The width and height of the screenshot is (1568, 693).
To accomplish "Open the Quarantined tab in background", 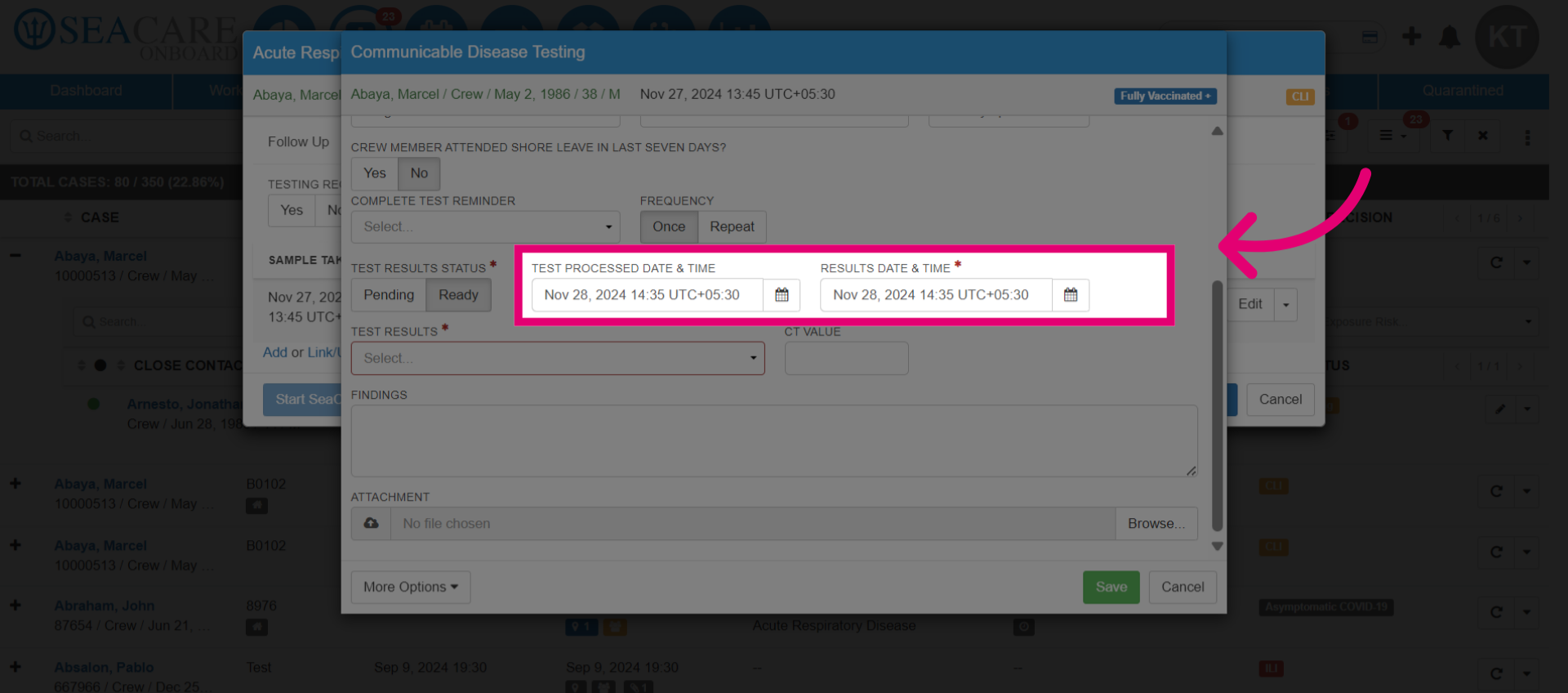I will click(x=1463, y=91).
